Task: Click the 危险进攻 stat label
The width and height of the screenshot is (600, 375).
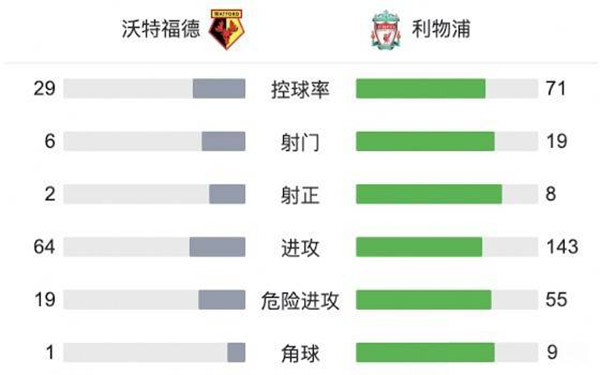Action: pos(300,301)
